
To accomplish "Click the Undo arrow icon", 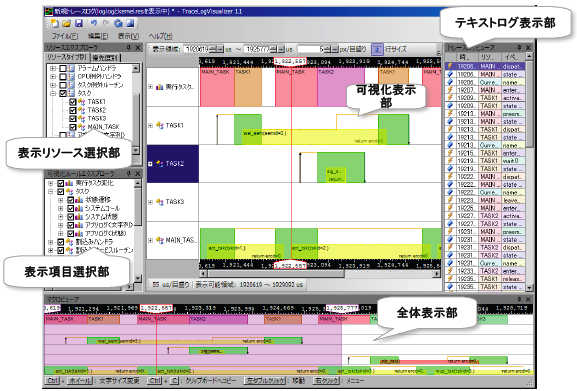I will (94, 24).
